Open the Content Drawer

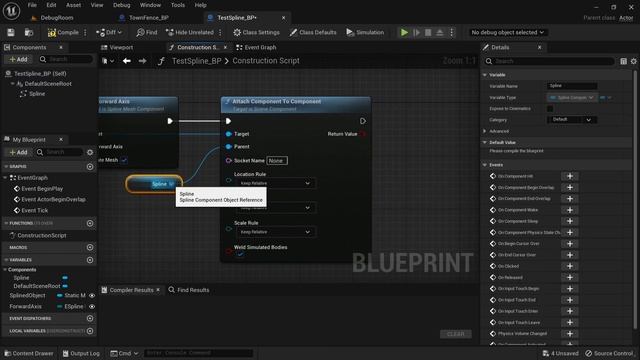point(29,353)
